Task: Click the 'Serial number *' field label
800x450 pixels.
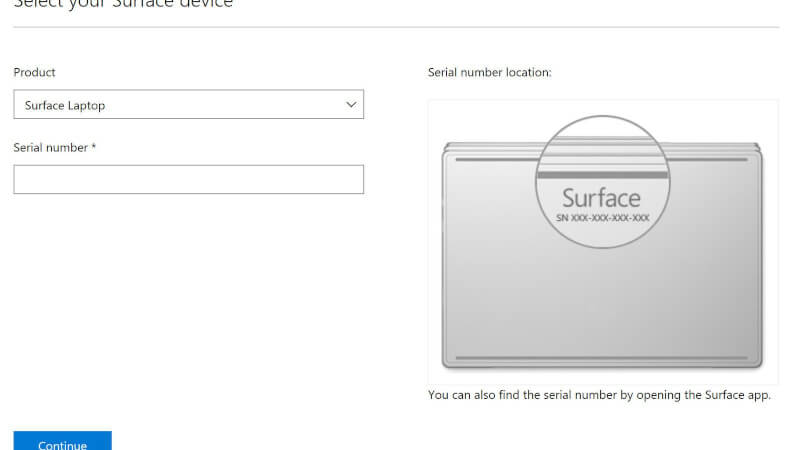Action: 54,148
